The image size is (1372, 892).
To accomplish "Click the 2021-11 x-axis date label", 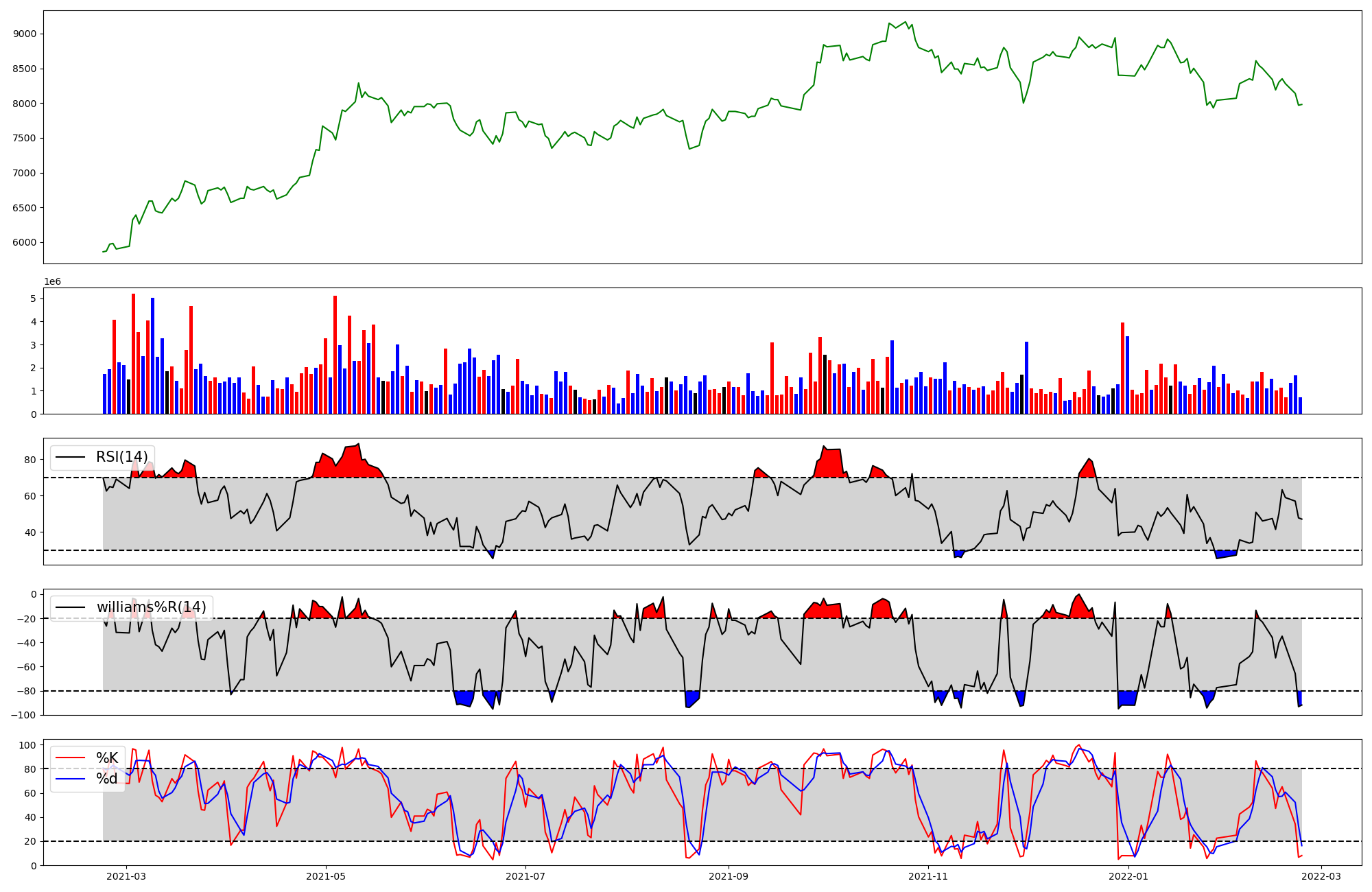I will point(928,876).
